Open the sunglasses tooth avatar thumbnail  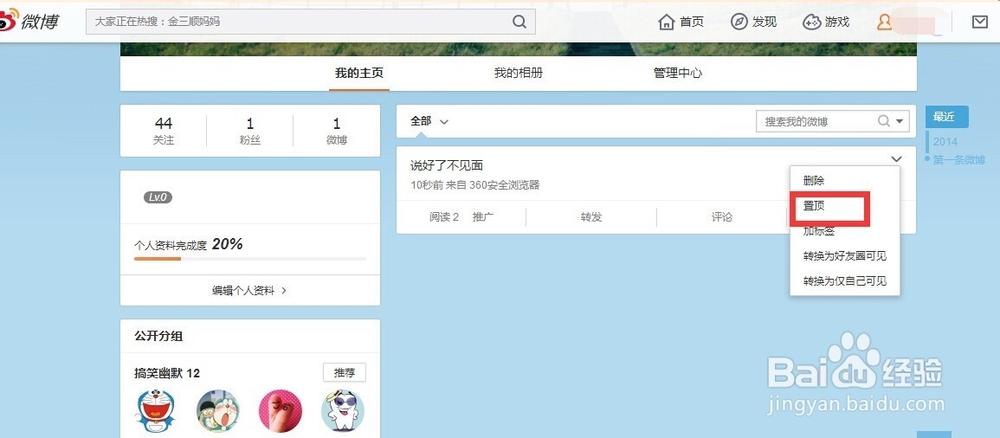[x=342, y=411]
